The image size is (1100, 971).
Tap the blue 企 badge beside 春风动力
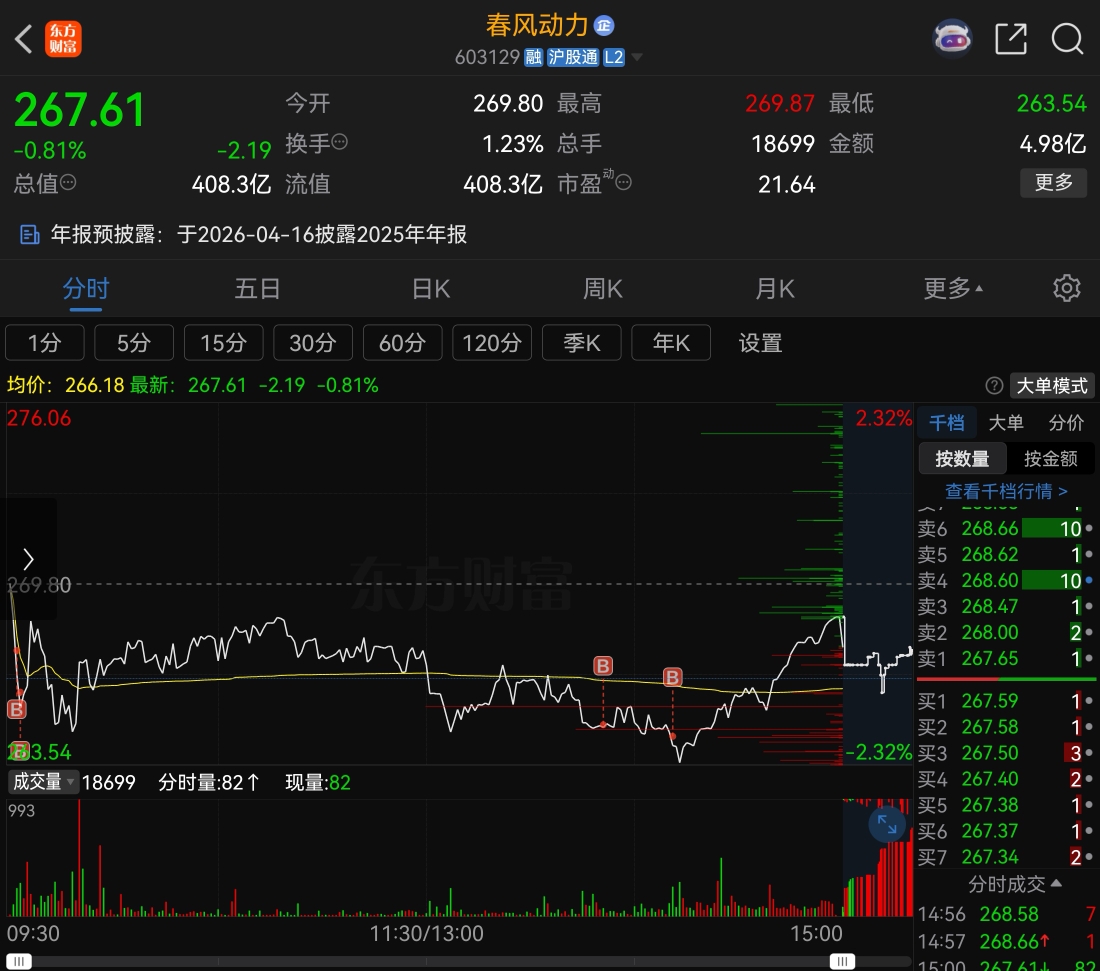tap(604, 26)
